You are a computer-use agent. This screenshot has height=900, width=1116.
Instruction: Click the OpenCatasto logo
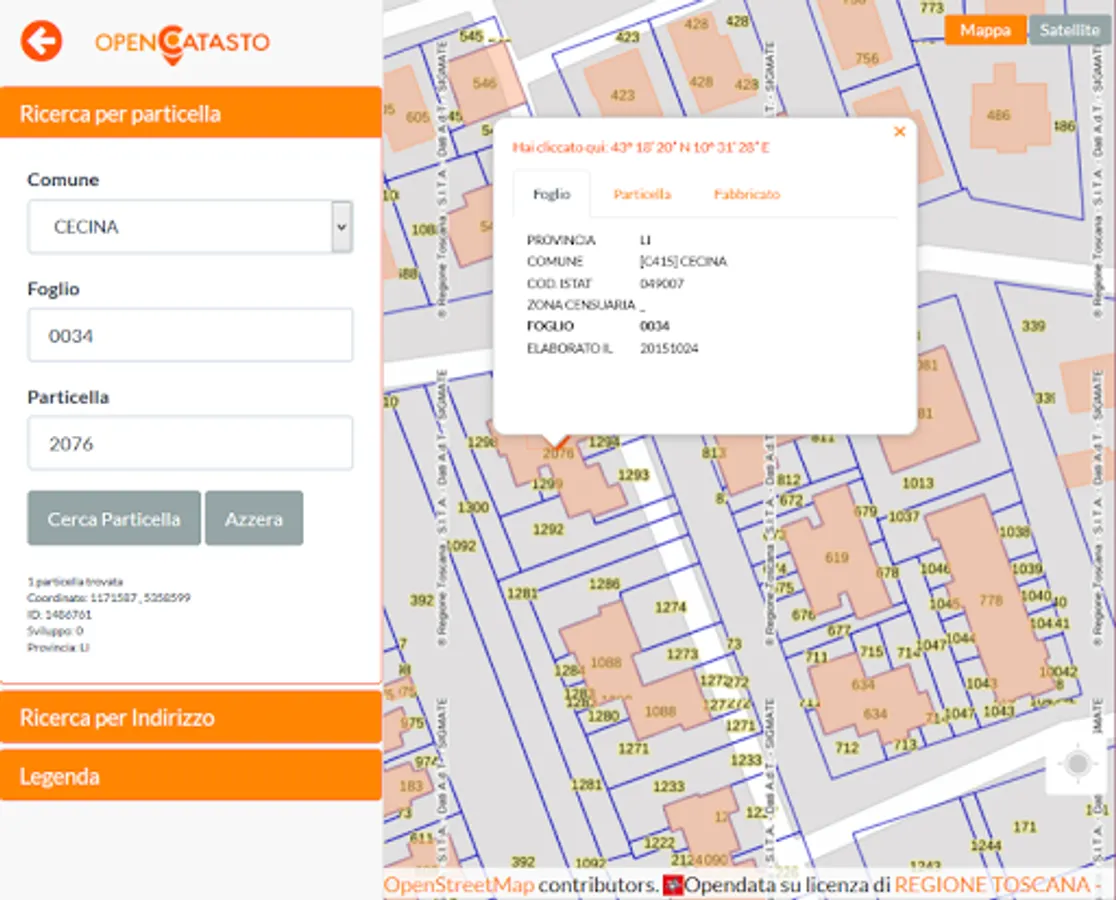(x=182, y=43)
